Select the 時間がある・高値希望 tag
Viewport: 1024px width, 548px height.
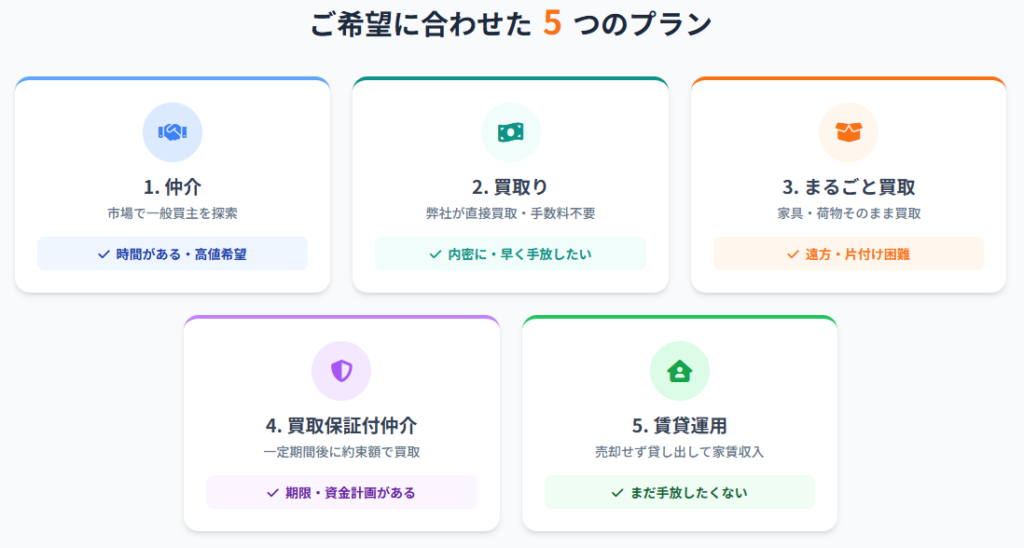tap(172, 254)
